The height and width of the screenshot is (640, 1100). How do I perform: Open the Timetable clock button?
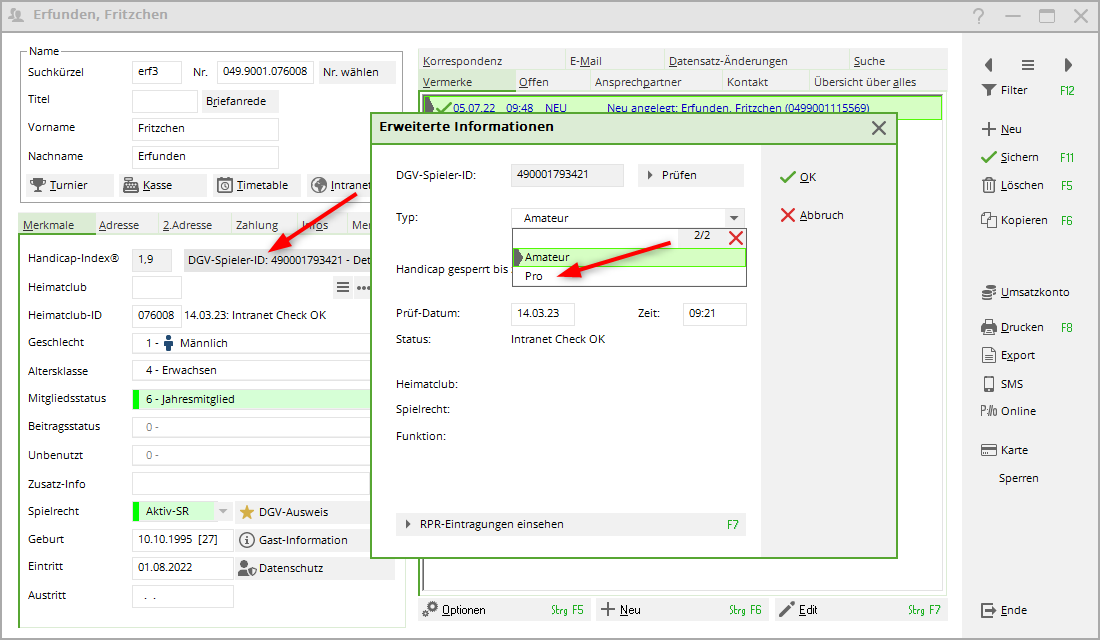225,185
